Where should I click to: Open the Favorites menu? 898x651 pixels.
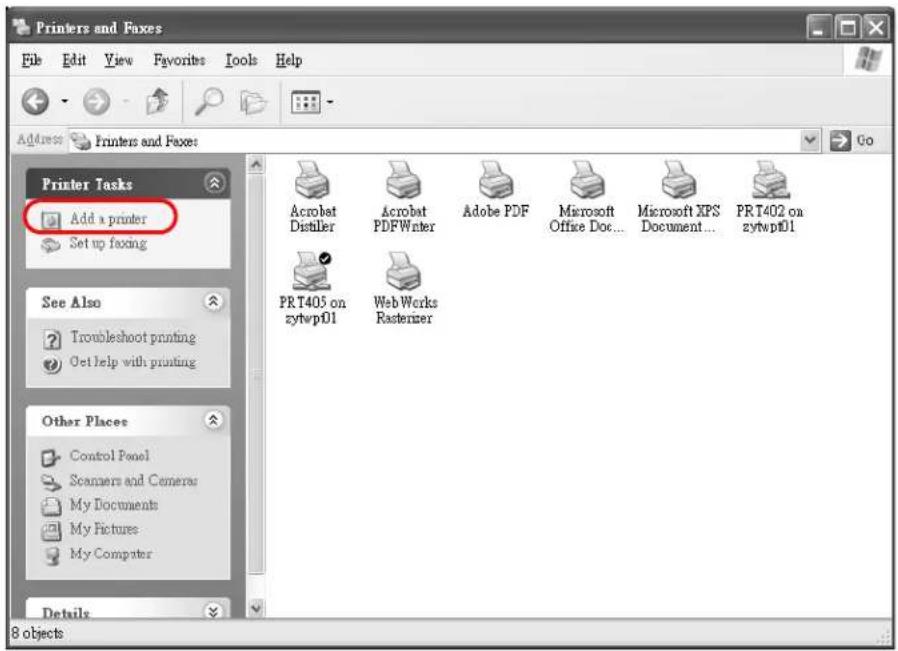coord(179,60)
